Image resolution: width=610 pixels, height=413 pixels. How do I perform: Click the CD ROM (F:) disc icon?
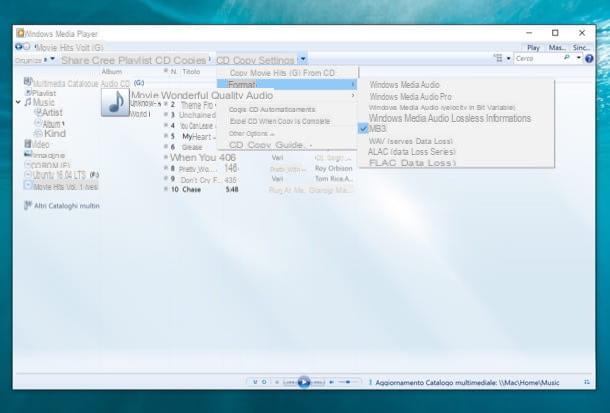click(x=28, y=165)
